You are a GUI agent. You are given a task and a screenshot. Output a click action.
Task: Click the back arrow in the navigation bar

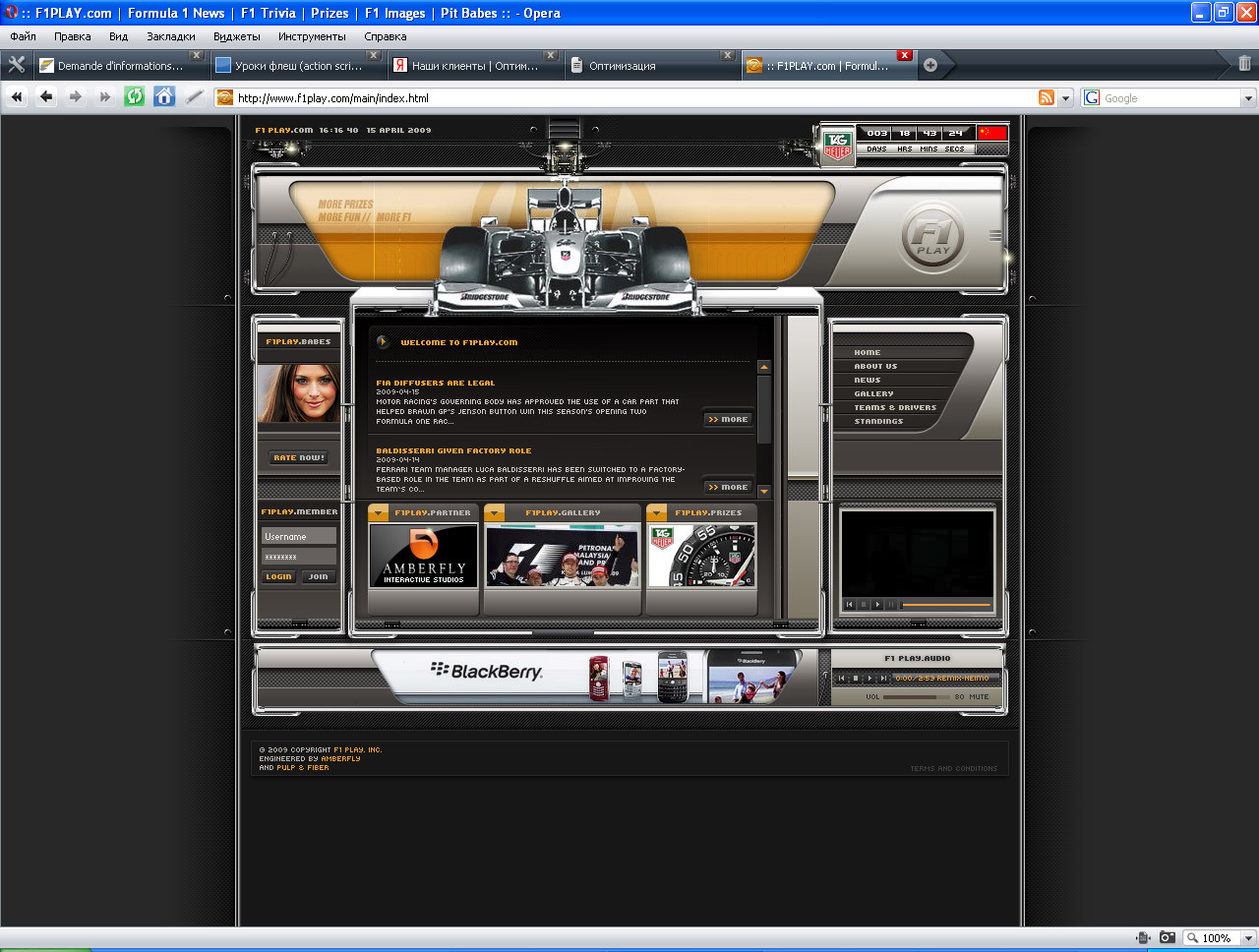[x=46, y=96]
